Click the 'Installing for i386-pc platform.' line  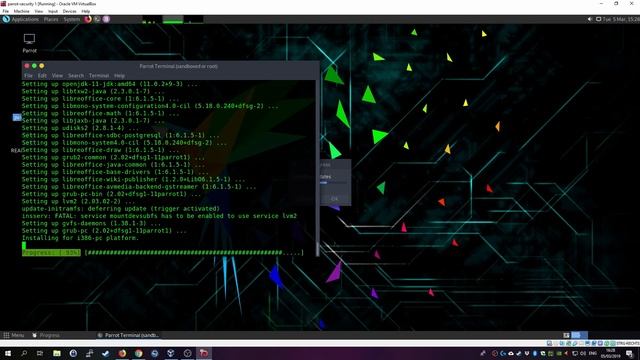click(80, 238)
